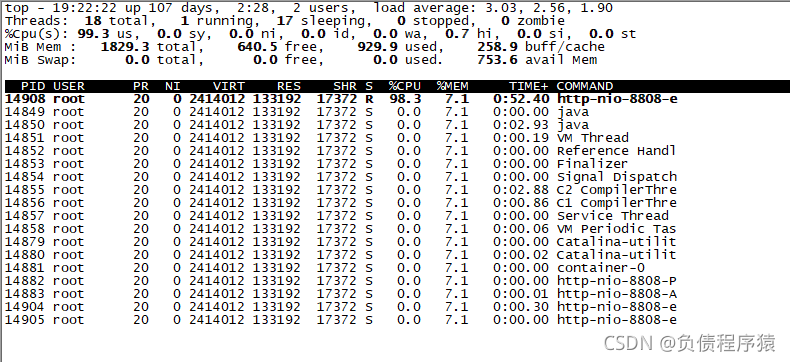Click the VIRT column header
This screenshot has height=362, width=790.
pos(229,86)
